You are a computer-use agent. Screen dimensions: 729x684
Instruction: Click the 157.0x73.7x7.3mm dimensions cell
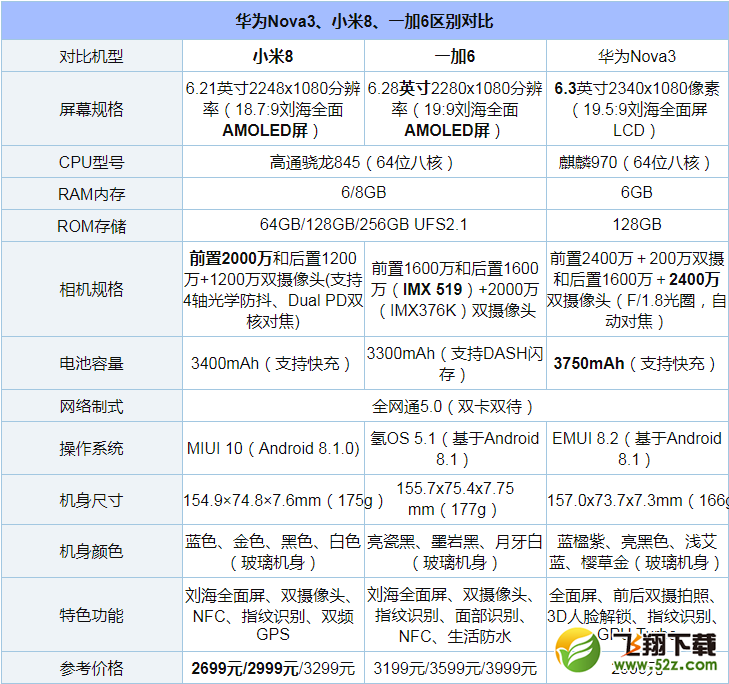637,500
